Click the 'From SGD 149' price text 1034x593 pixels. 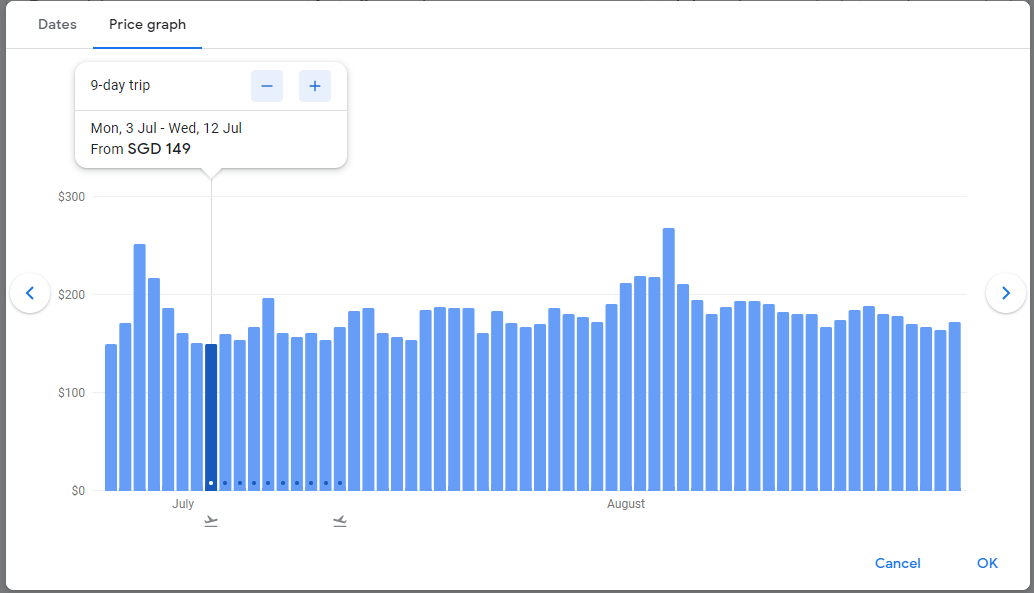click(x=140, y=149)
